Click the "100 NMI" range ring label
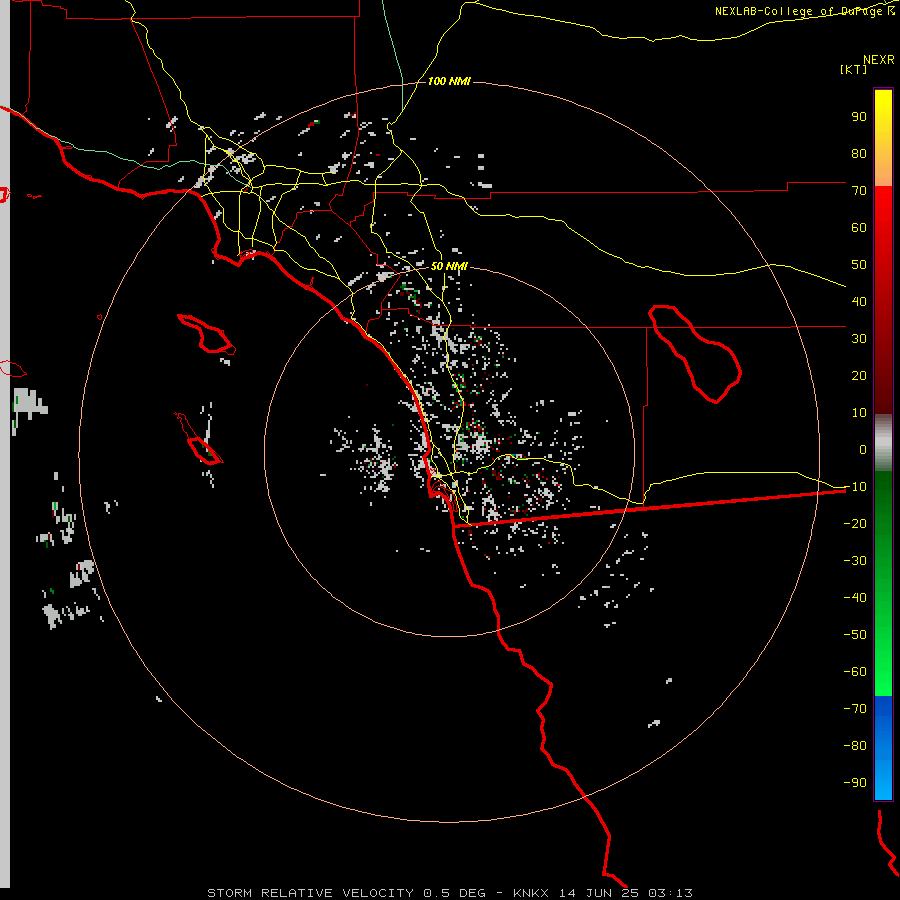900x900 pixels. (449, 82)
